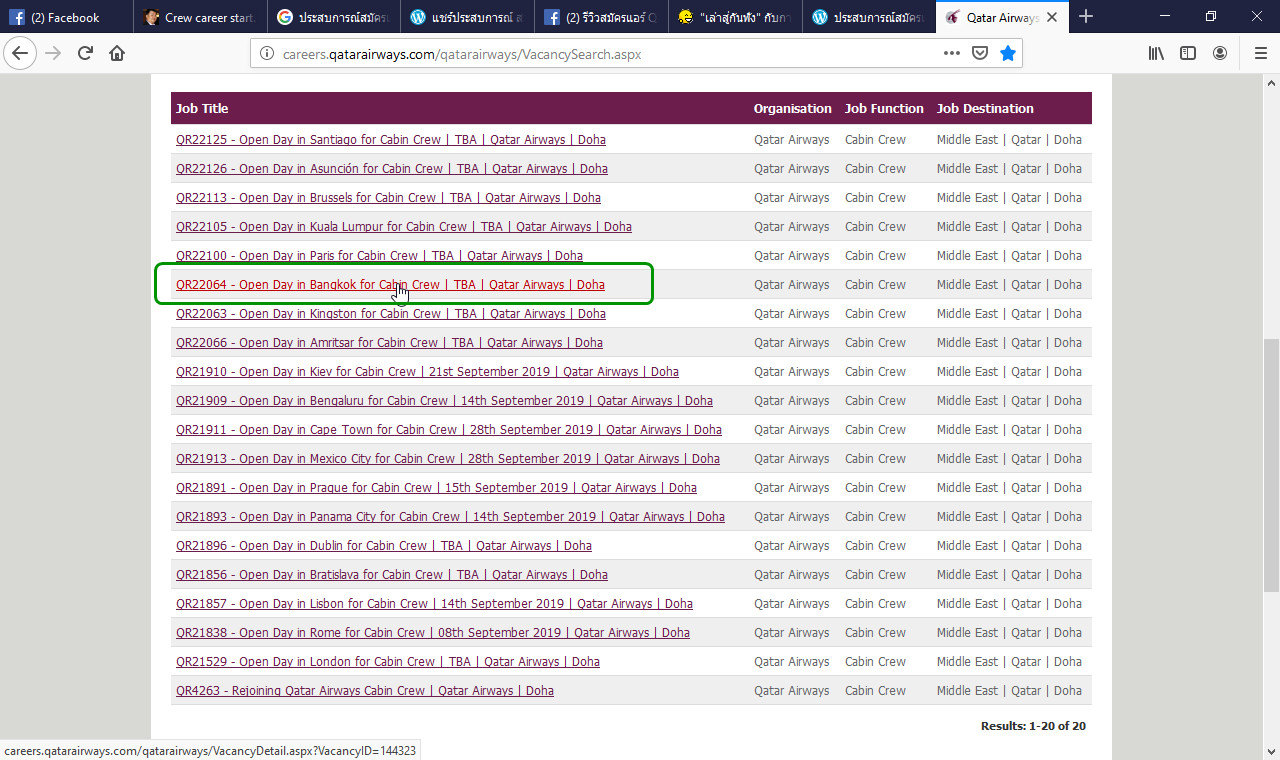Open QR21838 Open Day in Rome link
This screenshot has width=1280, height=760.
[x=433, y=633]
